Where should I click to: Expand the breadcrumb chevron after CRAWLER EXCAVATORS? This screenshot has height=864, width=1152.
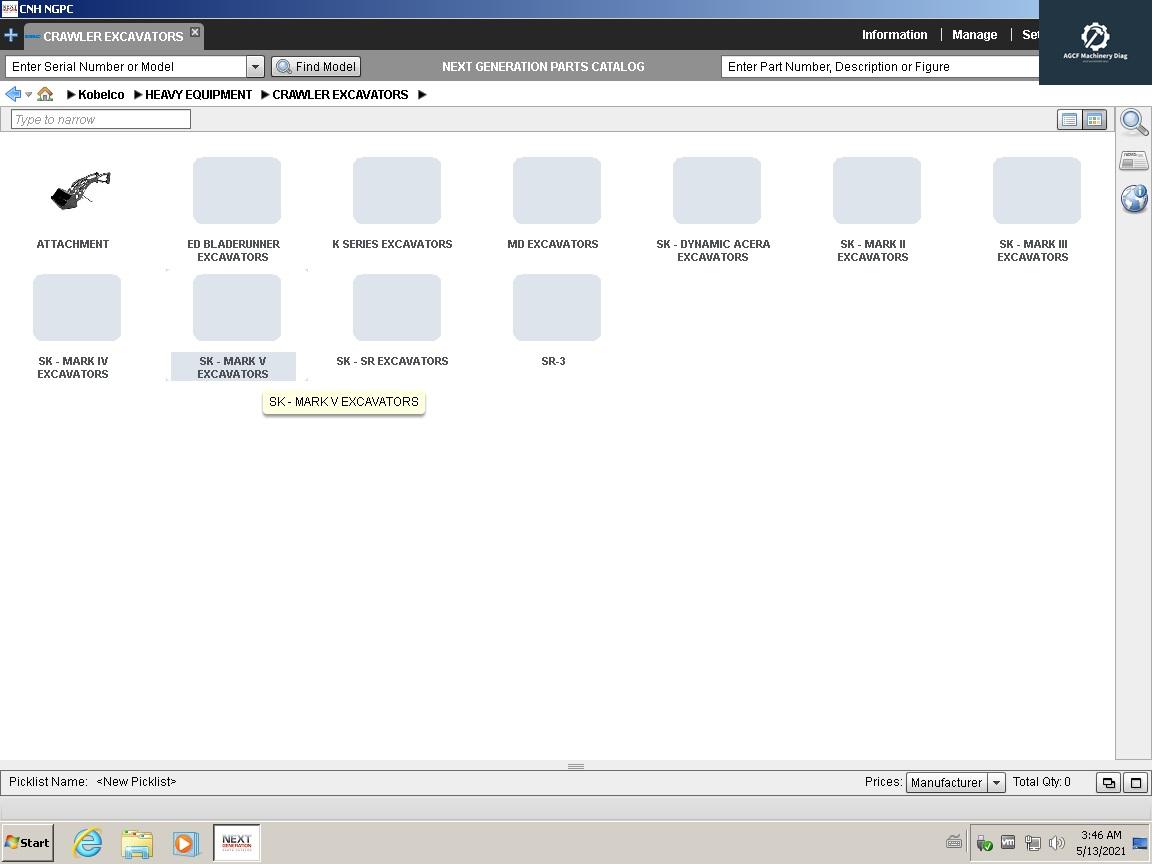coord(422,94)
